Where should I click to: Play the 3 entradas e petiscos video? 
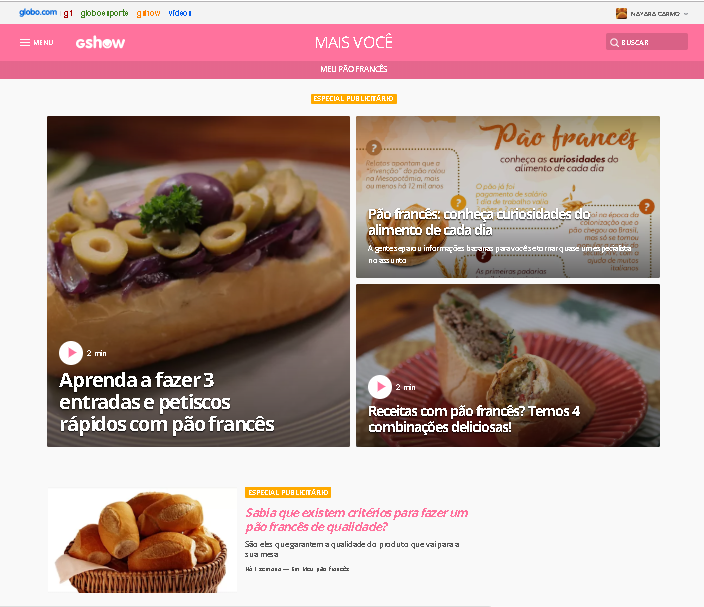click(x=71, y=353)
